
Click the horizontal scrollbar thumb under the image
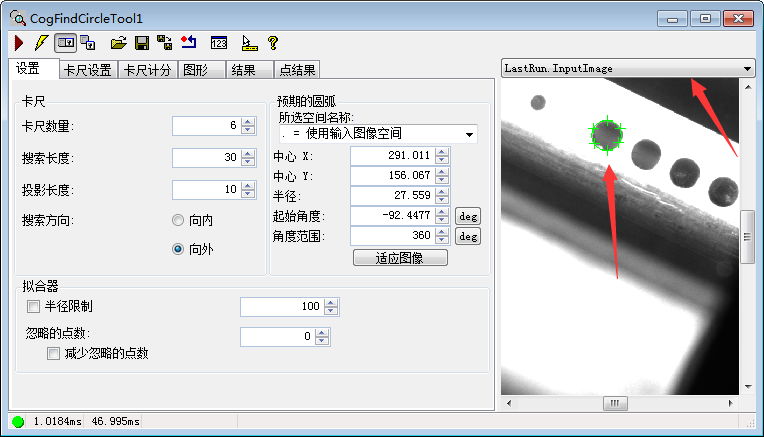coord(614,403)
